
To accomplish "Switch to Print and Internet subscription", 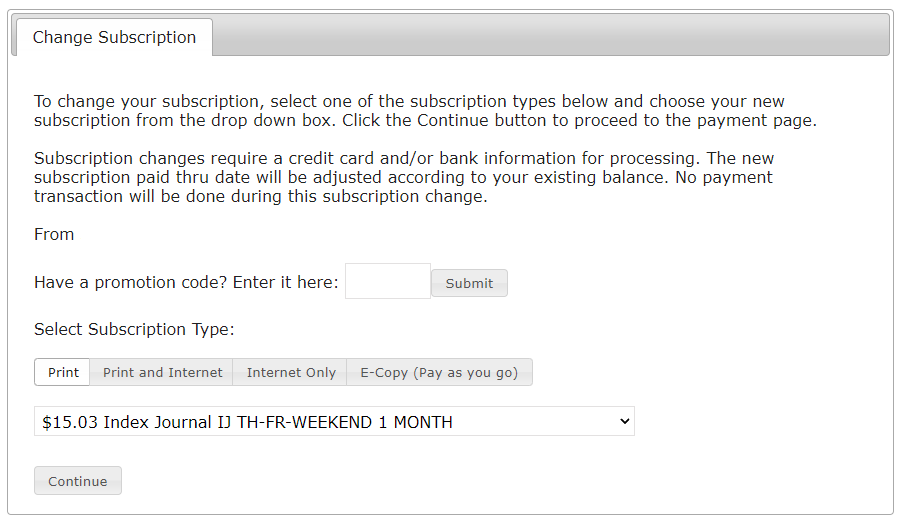I will click(162, 372).
